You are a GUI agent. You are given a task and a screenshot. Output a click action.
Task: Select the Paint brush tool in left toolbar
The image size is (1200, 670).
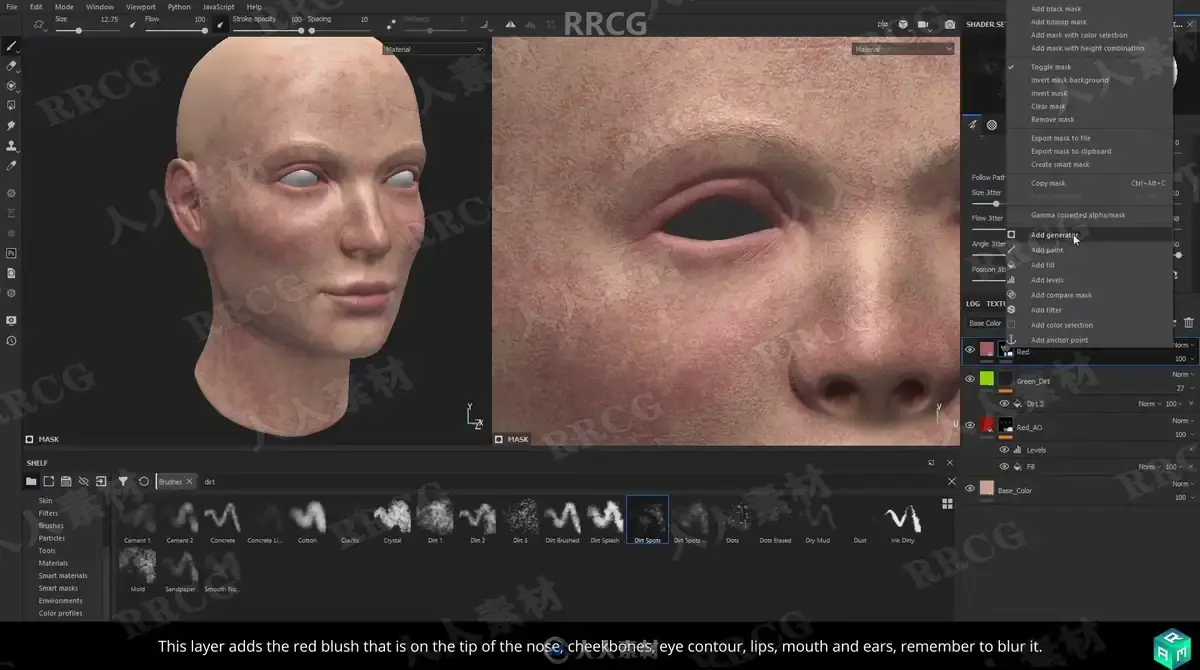point(11,45)
